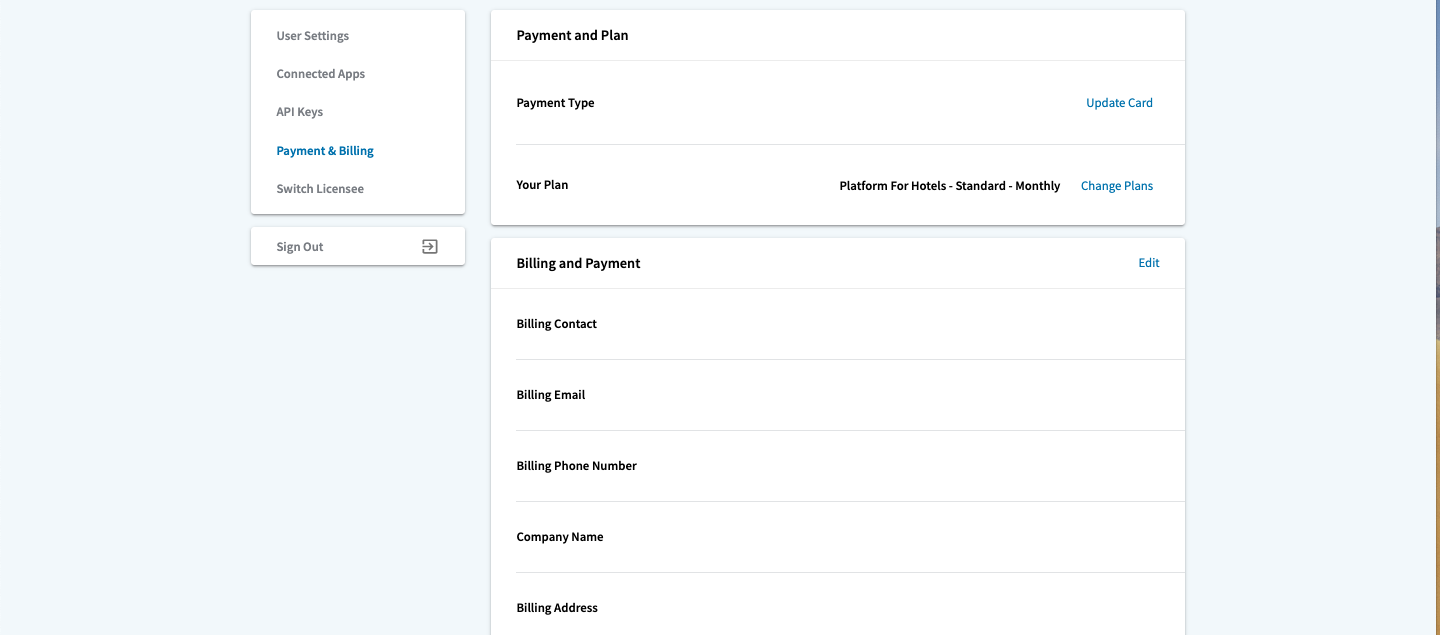The height and width of the screenshot is (635, 1440).
Task: Click the Billing Contact row label
Action: 557,324
